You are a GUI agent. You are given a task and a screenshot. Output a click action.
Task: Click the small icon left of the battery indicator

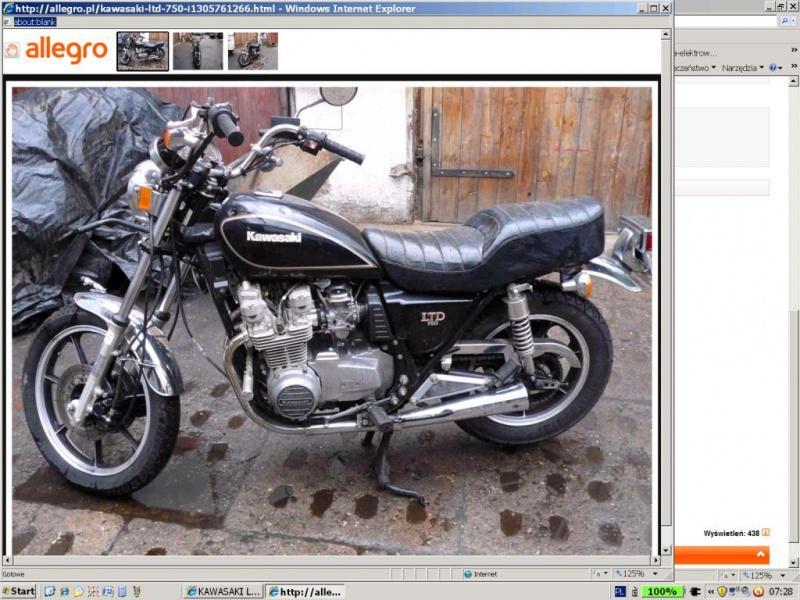[x=635, y=592]
